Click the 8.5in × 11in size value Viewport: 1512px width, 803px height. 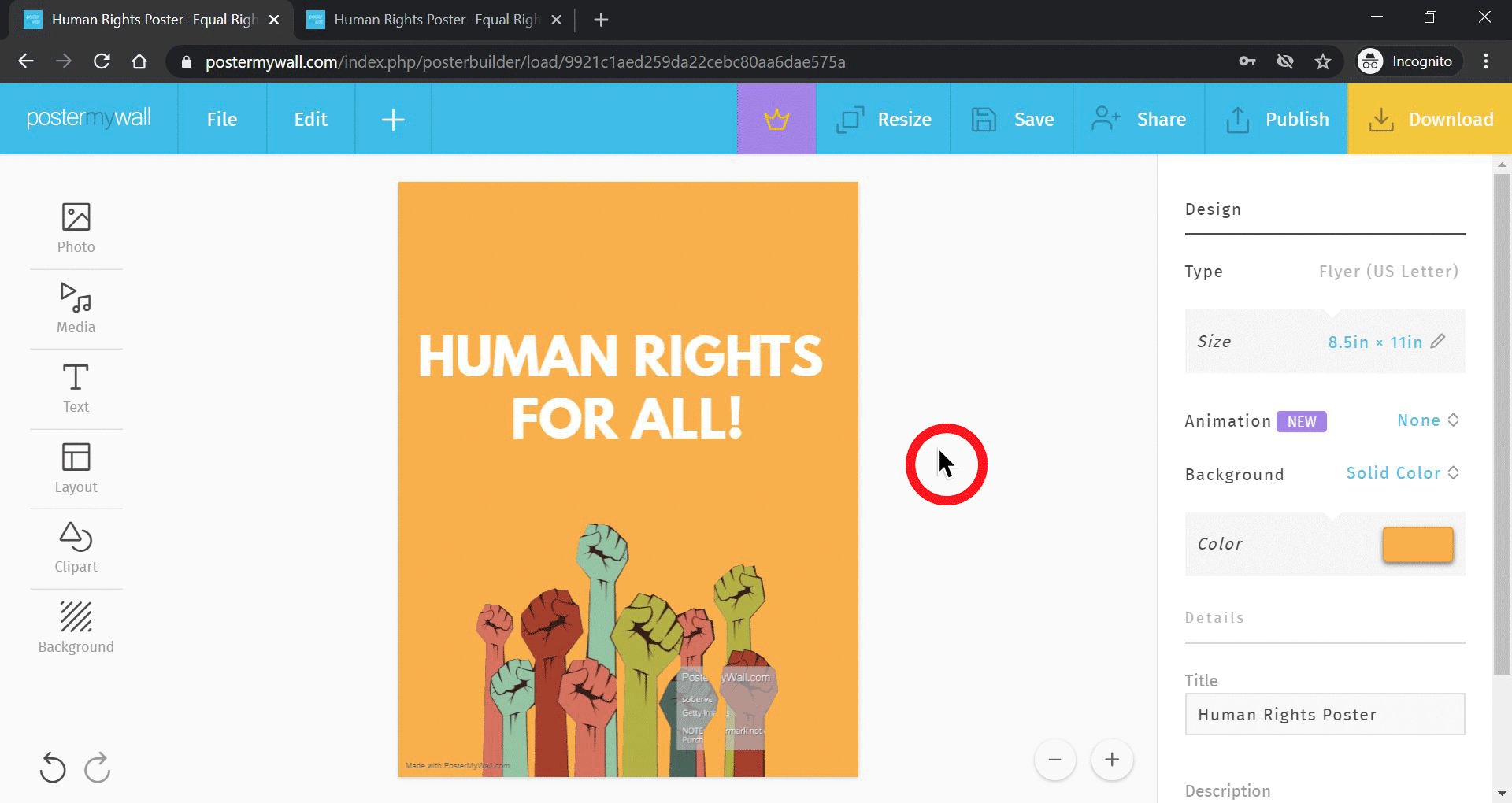tap(1375, 342)
